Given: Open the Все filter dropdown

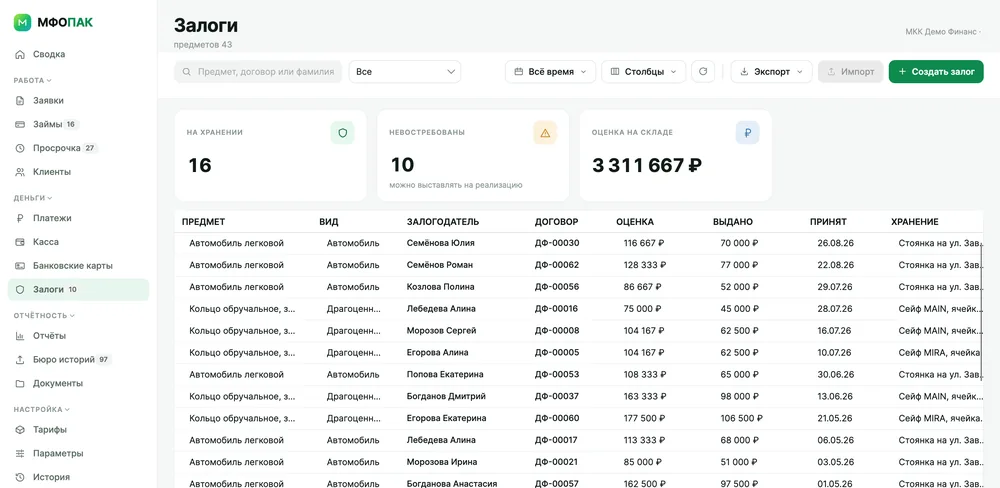Looking at the screenshot, I should click(x=405, y=71).
